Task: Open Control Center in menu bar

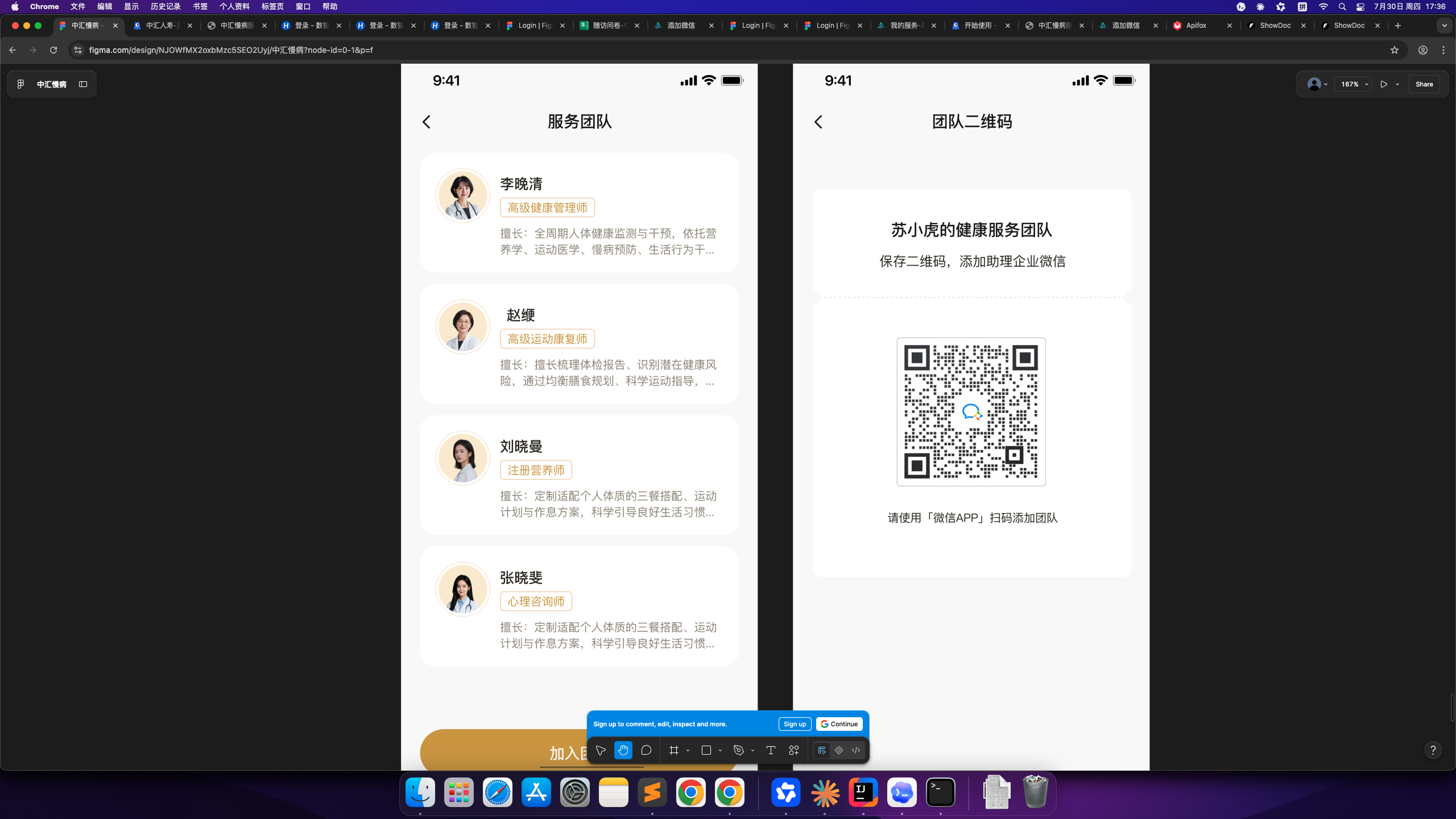Action: click(x=1360, y=7)
